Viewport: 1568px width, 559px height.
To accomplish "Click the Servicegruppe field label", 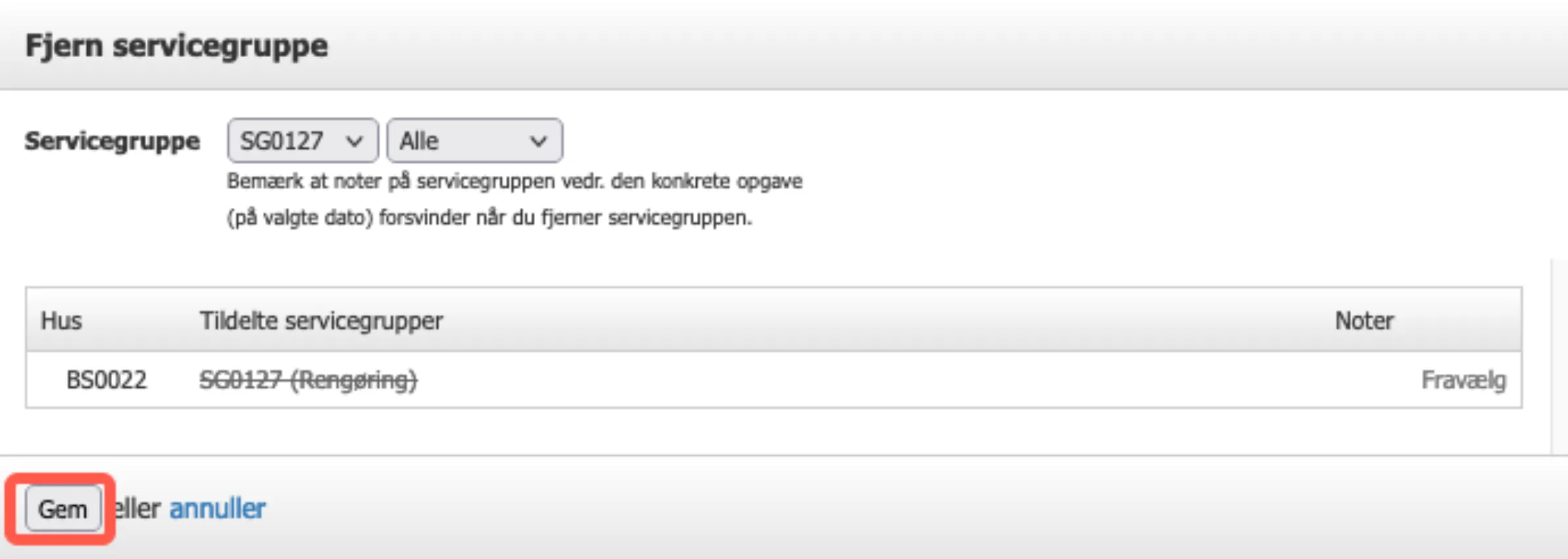I will (x=112, y=141).
